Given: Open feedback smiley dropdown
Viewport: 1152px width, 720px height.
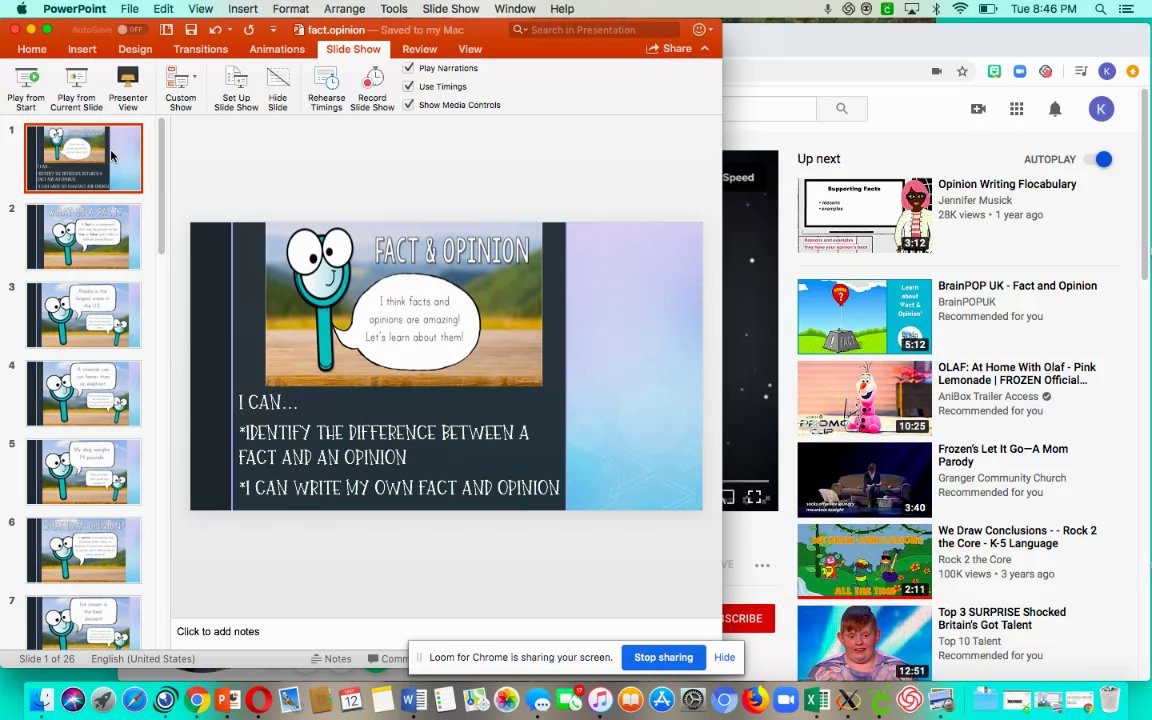Looking at the screenshot, I should tap(702, 29).
